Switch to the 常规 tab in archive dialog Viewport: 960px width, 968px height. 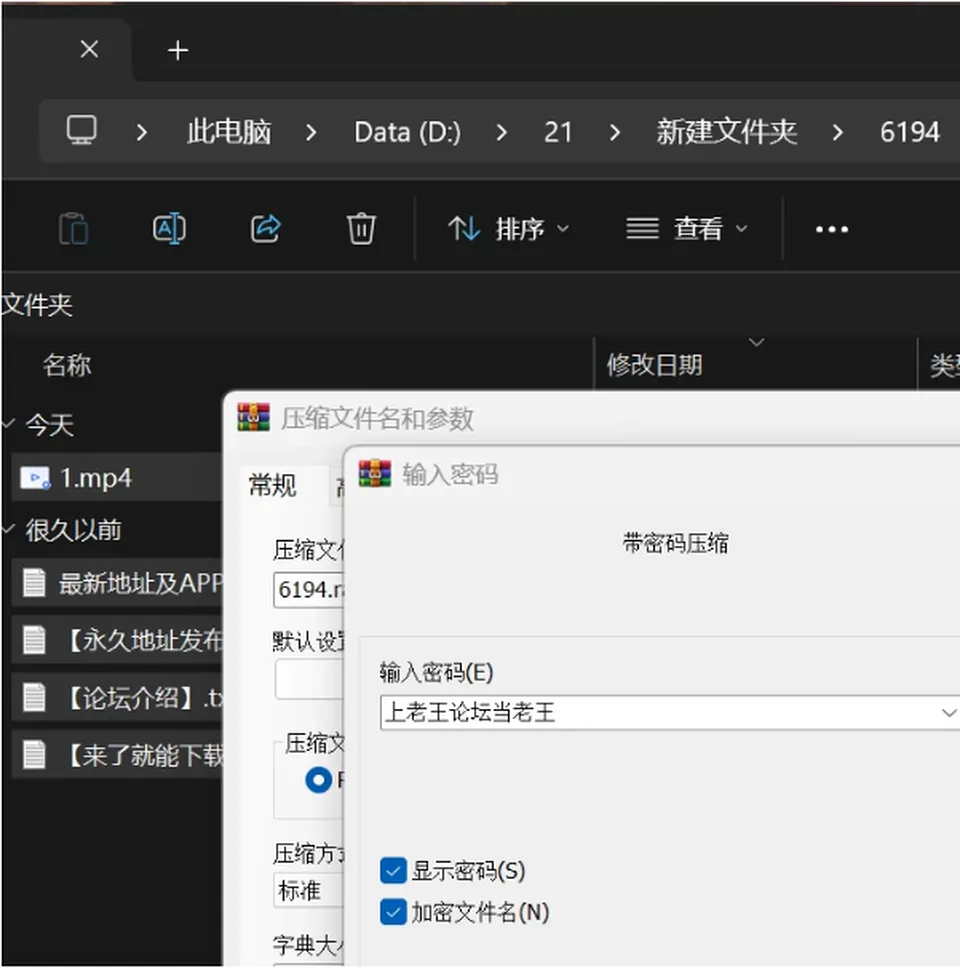point(273,485)
